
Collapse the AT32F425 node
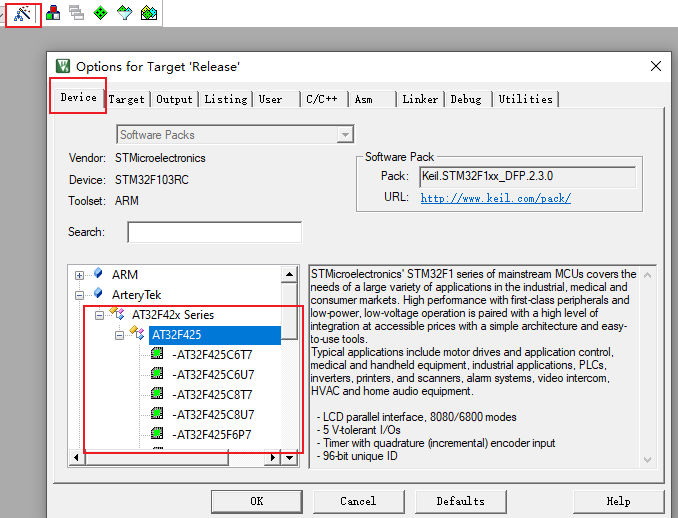click(119, 335)
